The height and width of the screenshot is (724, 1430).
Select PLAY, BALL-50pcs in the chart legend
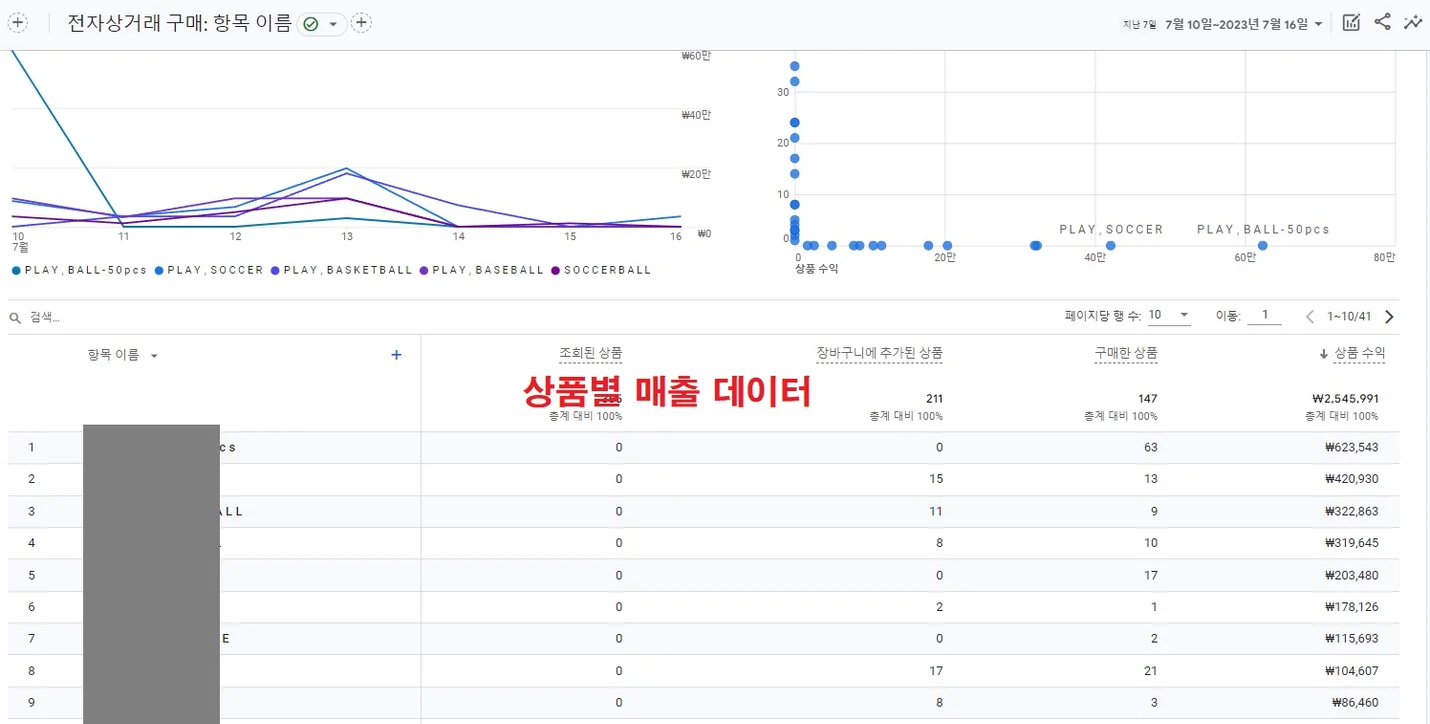pyautogui.click(x=79, y=270)
